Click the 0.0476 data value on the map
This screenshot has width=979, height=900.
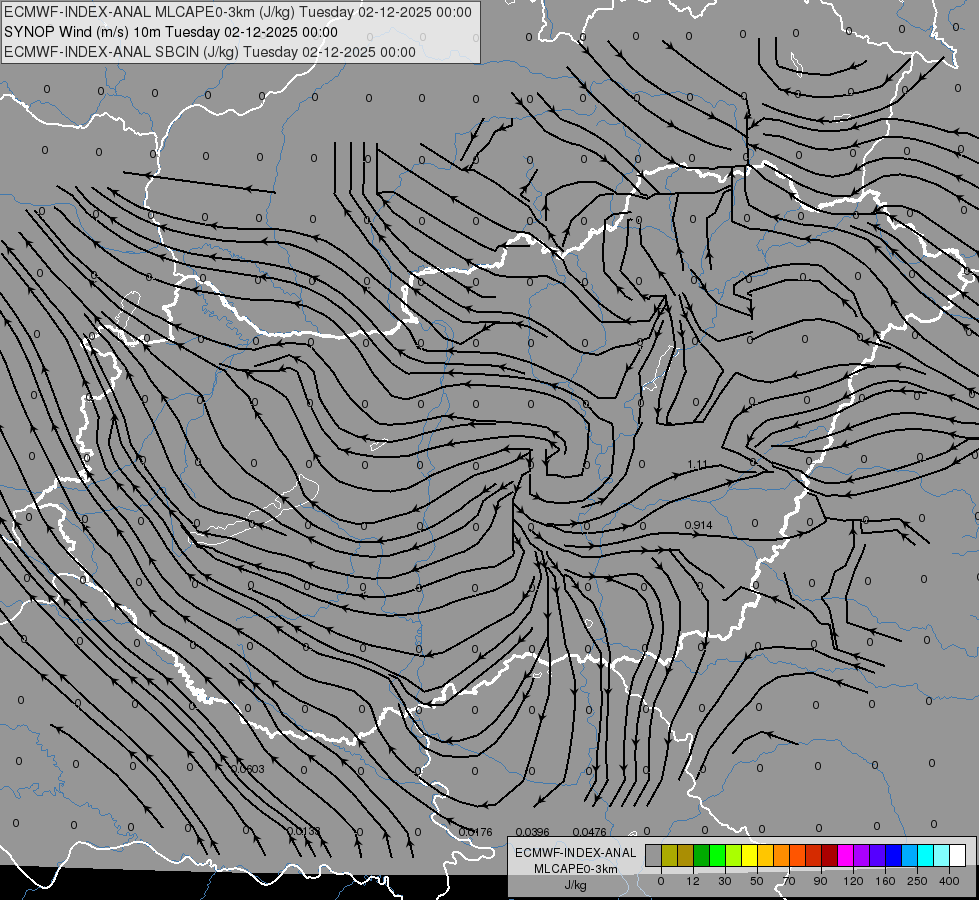[589, 832]
